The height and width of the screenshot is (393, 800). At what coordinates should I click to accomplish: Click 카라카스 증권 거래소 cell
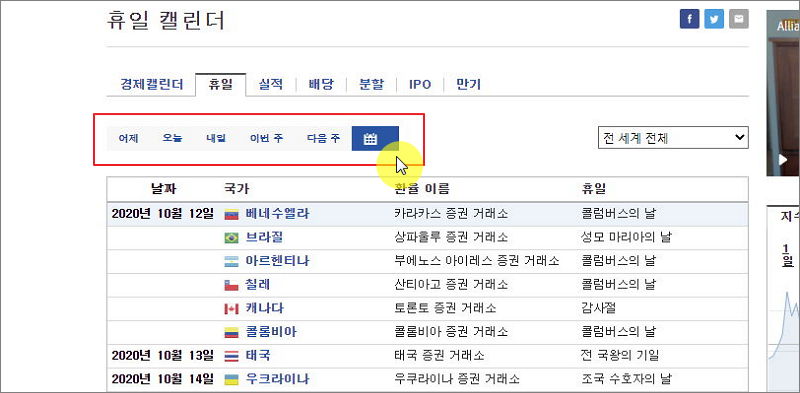[451, 214]
